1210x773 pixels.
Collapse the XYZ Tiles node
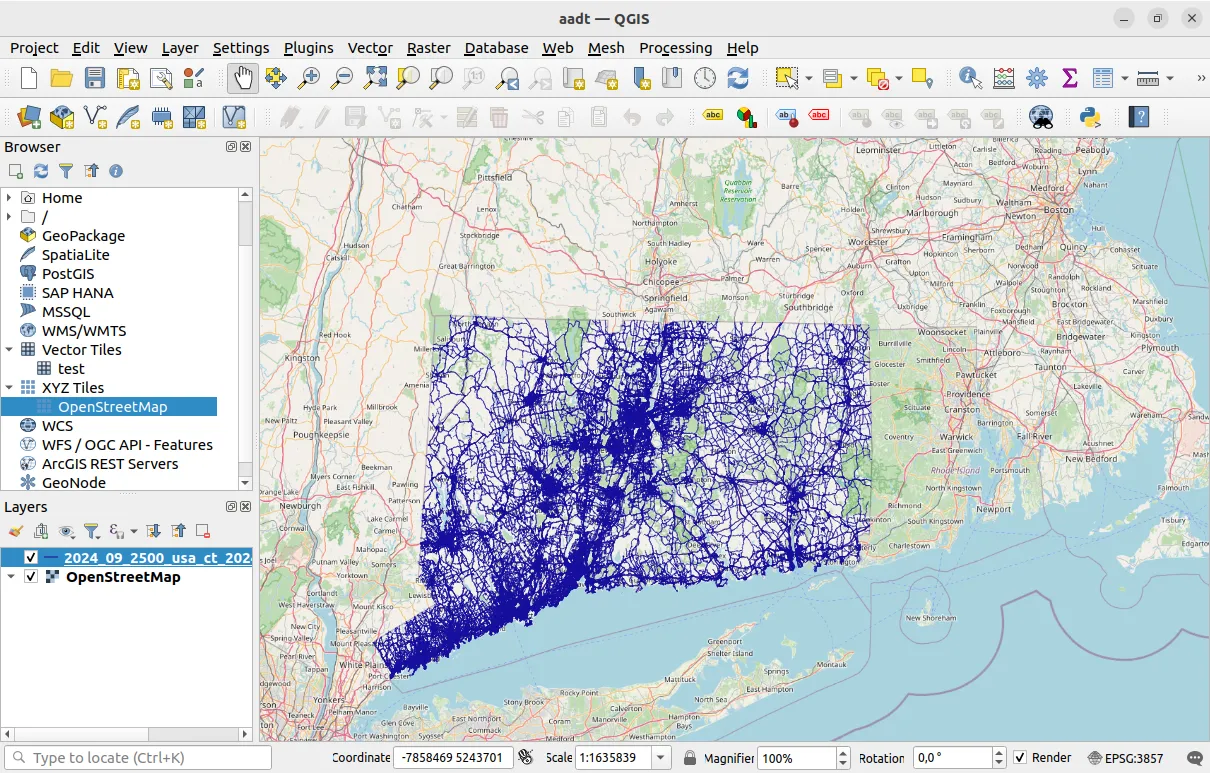tap(9, 388)
